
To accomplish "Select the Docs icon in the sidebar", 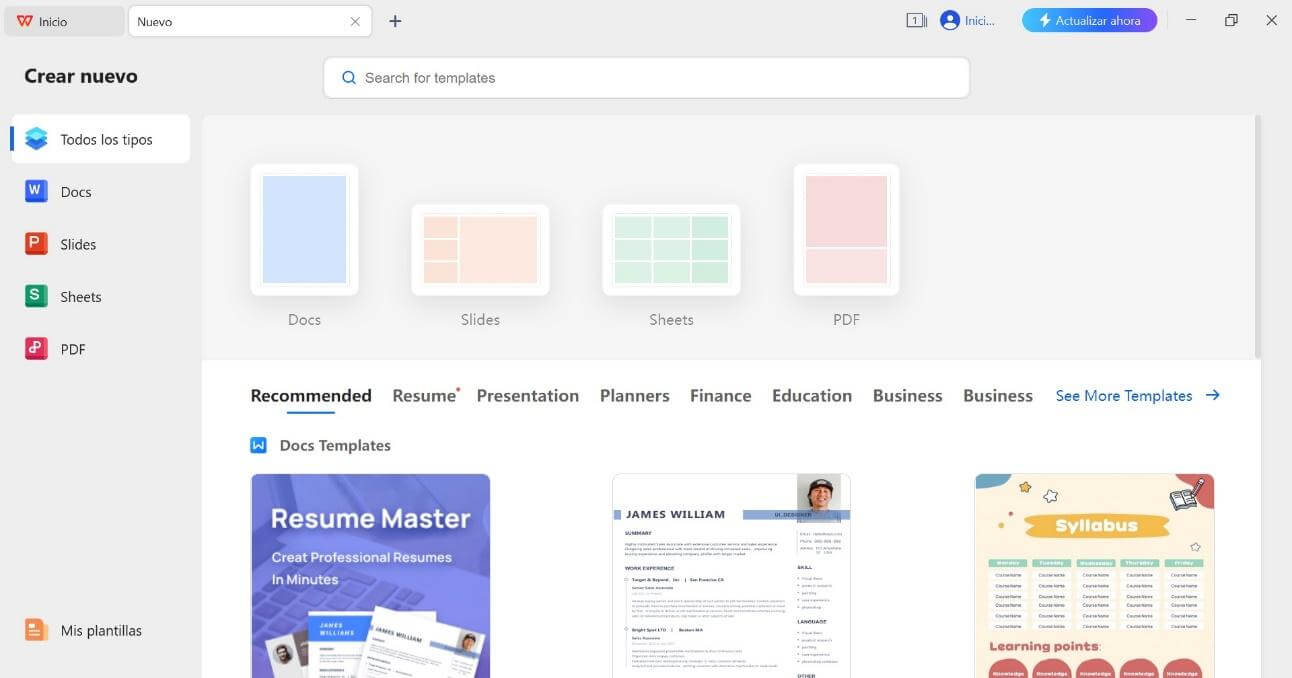I will [36, 191].
